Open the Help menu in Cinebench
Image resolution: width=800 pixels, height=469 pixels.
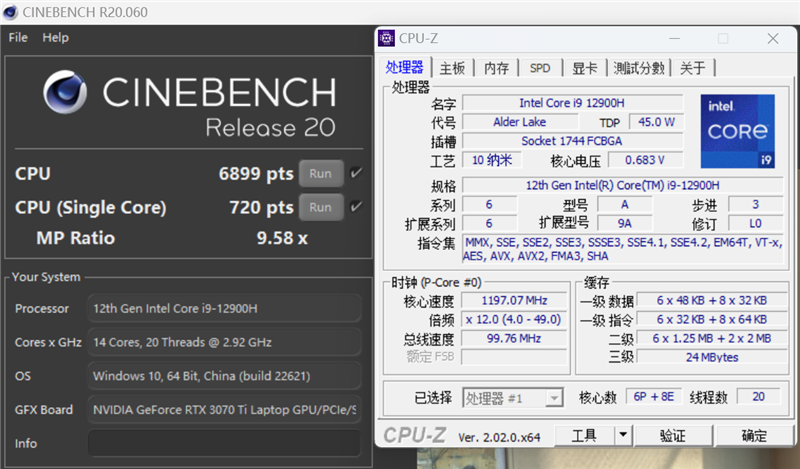click(56, 37)
